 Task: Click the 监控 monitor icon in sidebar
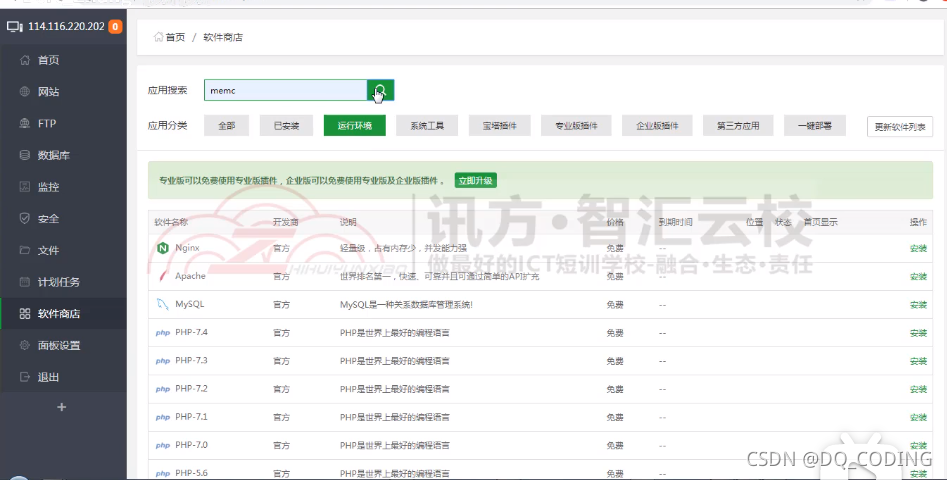25,187
